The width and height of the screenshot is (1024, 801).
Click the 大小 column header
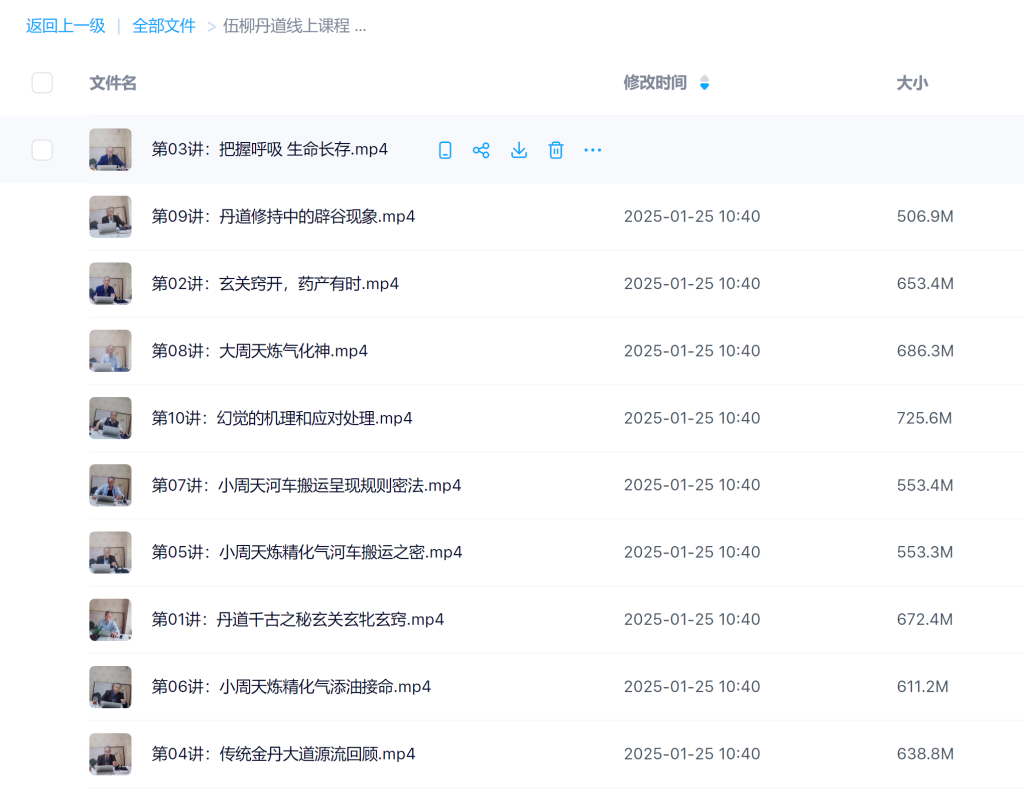(912, 83)
